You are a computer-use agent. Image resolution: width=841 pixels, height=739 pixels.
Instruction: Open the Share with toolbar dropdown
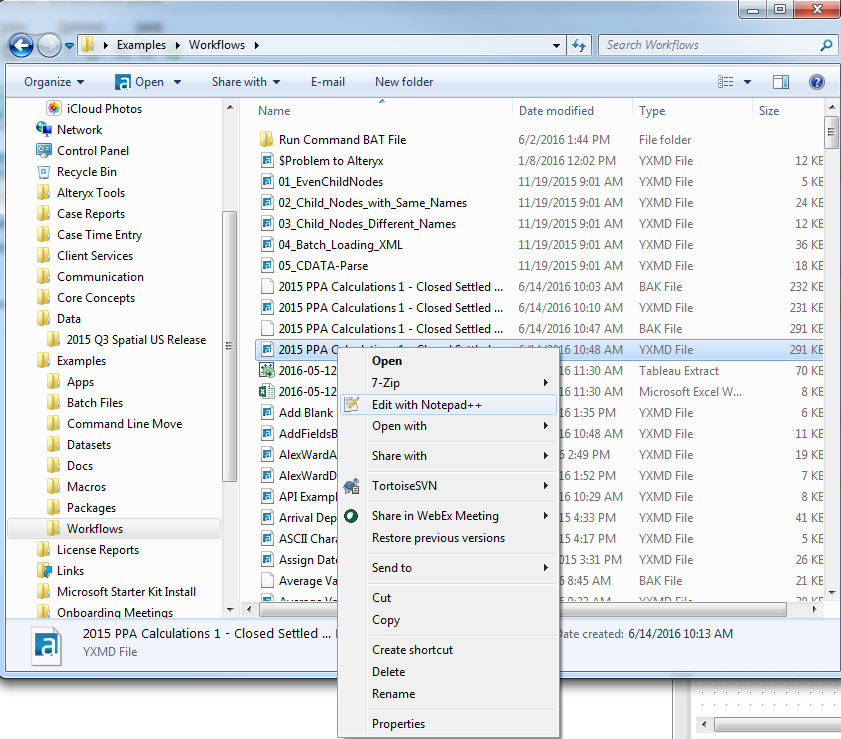pyautogui.click(x=246, y=82)
